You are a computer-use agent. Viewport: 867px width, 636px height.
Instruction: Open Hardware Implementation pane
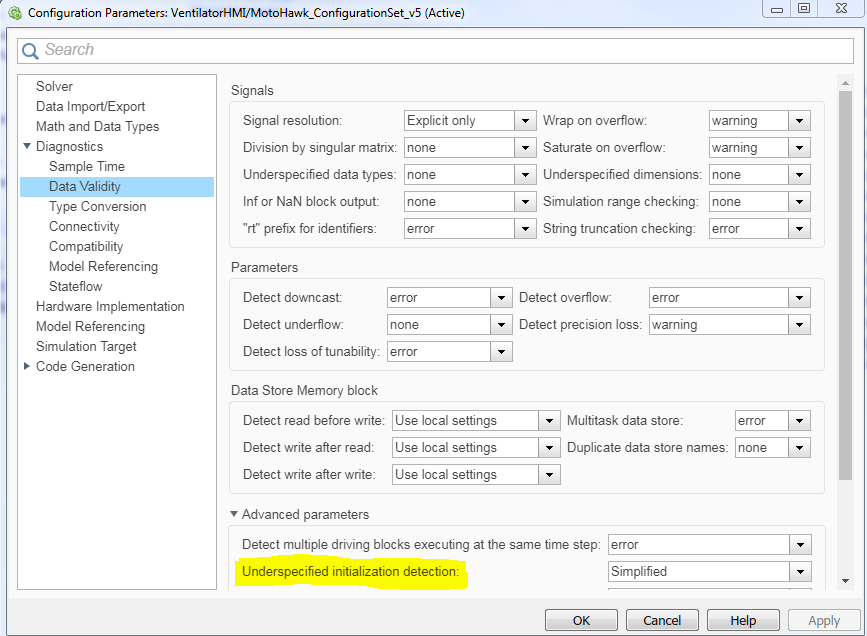[110, 306]
